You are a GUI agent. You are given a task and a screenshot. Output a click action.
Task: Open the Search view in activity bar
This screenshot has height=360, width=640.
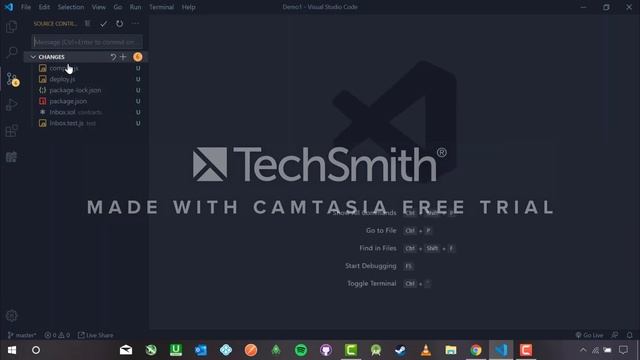[x=12, y=52]
